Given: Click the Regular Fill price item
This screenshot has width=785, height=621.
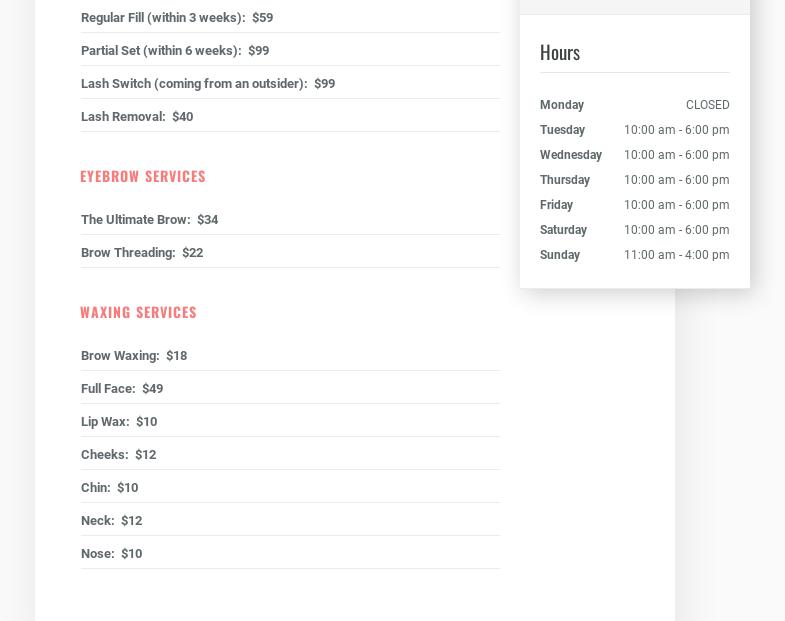Looking at the screenshot, I should point(177,18).
